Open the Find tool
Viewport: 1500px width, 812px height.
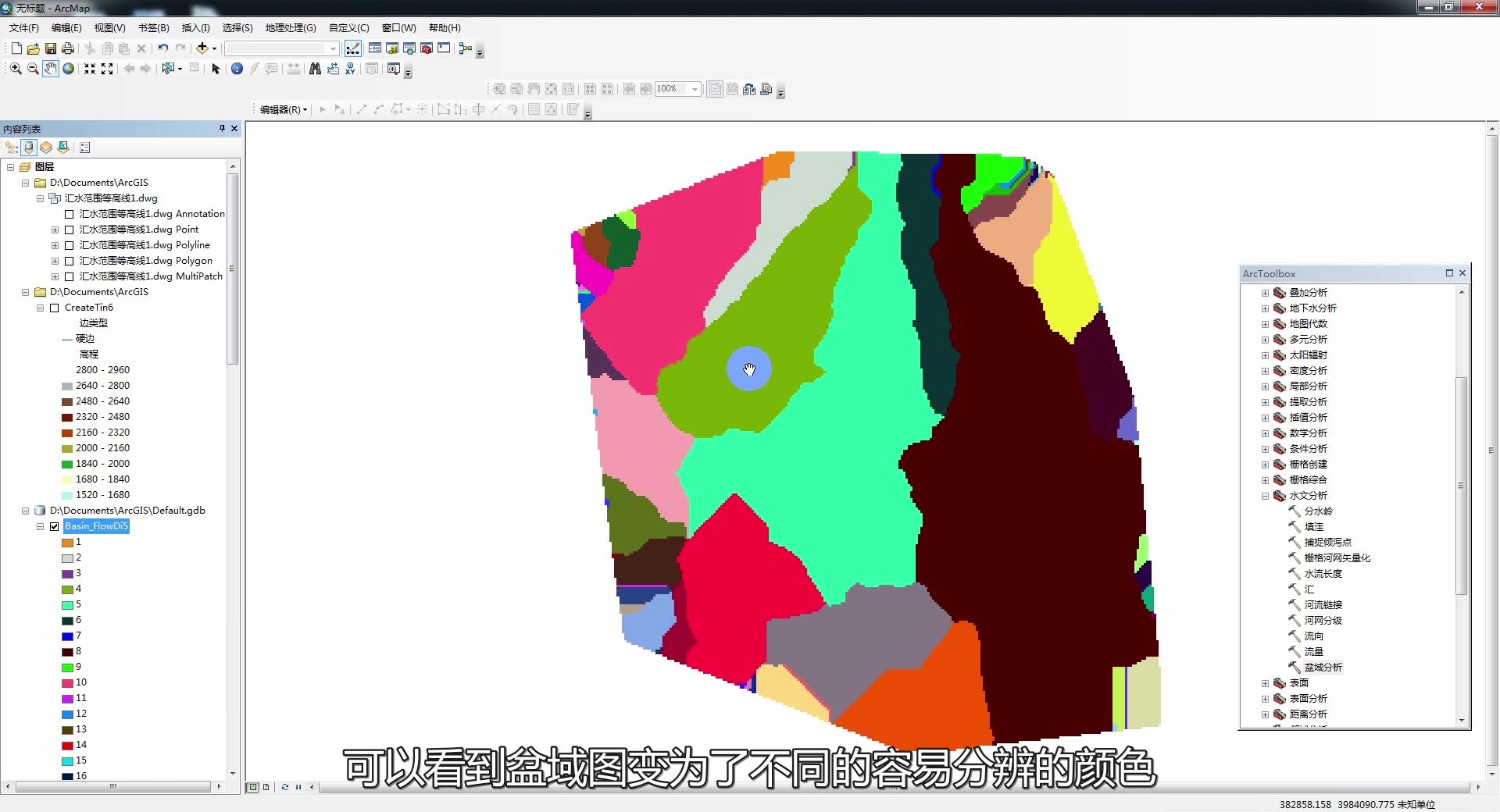(314, 69)
